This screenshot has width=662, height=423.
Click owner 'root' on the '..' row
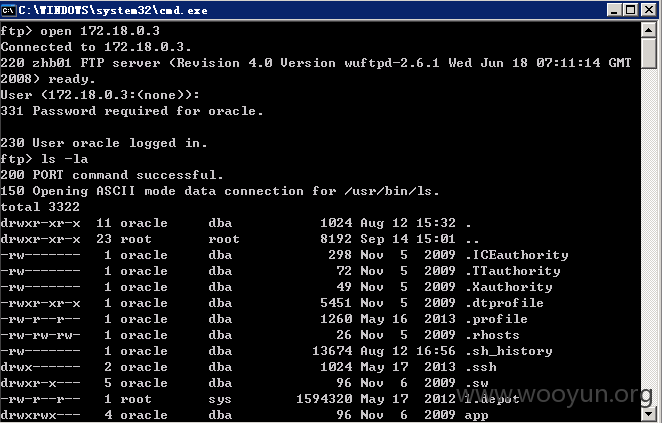(136, 239)
